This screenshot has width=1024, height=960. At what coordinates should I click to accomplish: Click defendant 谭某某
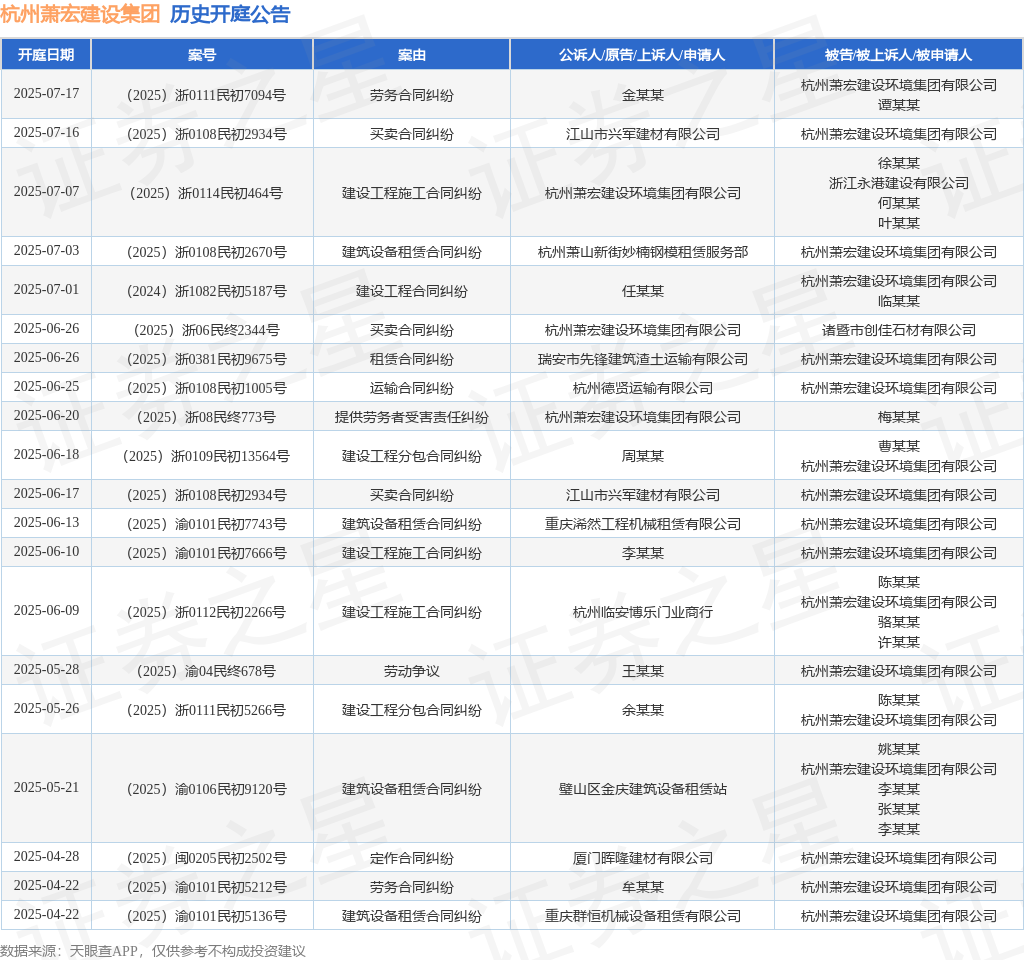(x=899, y=105)
